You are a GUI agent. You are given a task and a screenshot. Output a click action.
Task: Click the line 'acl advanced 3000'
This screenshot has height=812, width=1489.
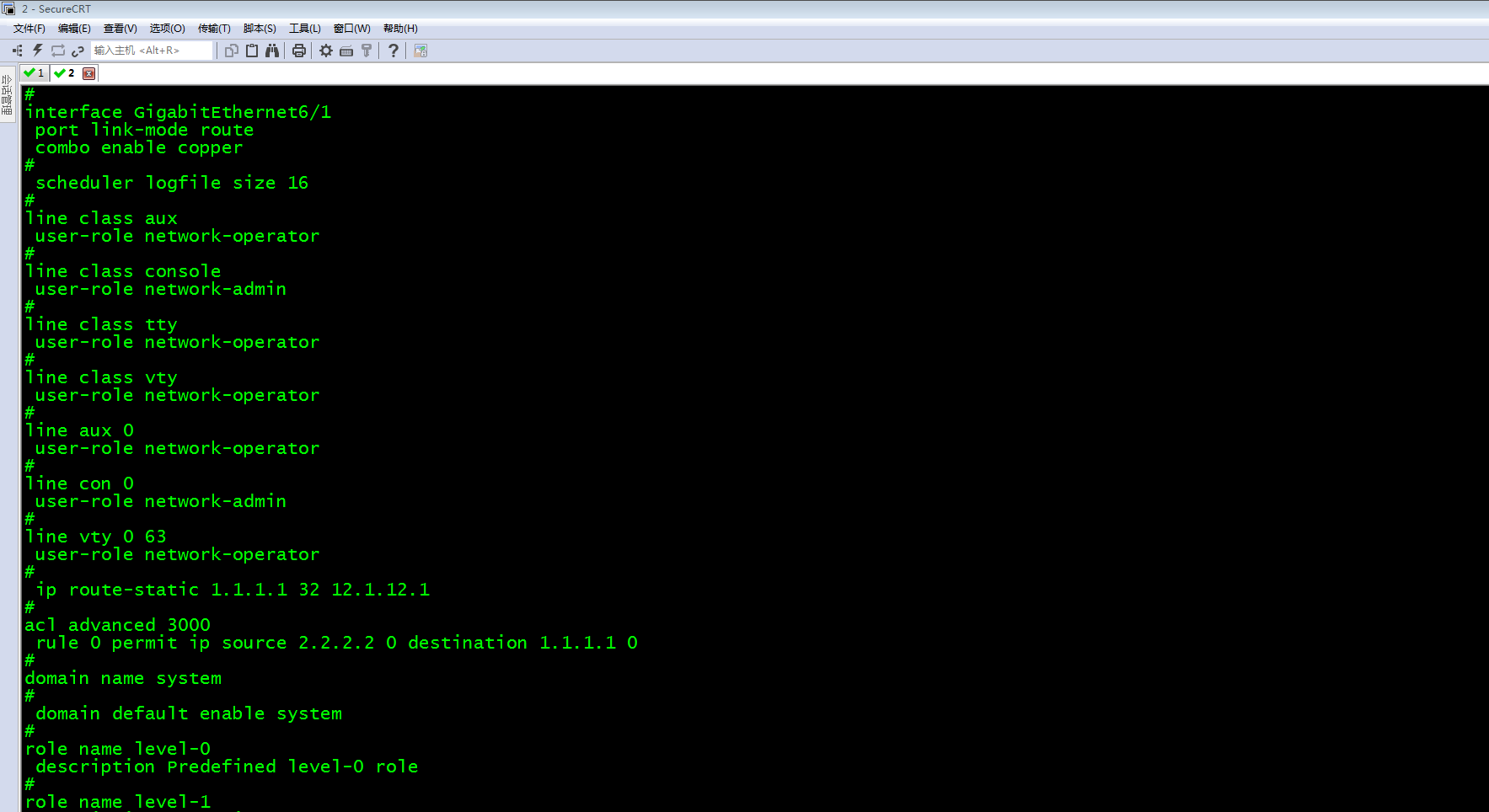[x=117, y=625]
